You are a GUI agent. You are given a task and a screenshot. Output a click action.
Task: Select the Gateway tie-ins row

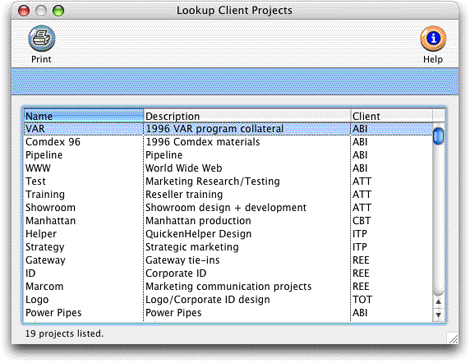pyautogui.click(x=228, y=260)
